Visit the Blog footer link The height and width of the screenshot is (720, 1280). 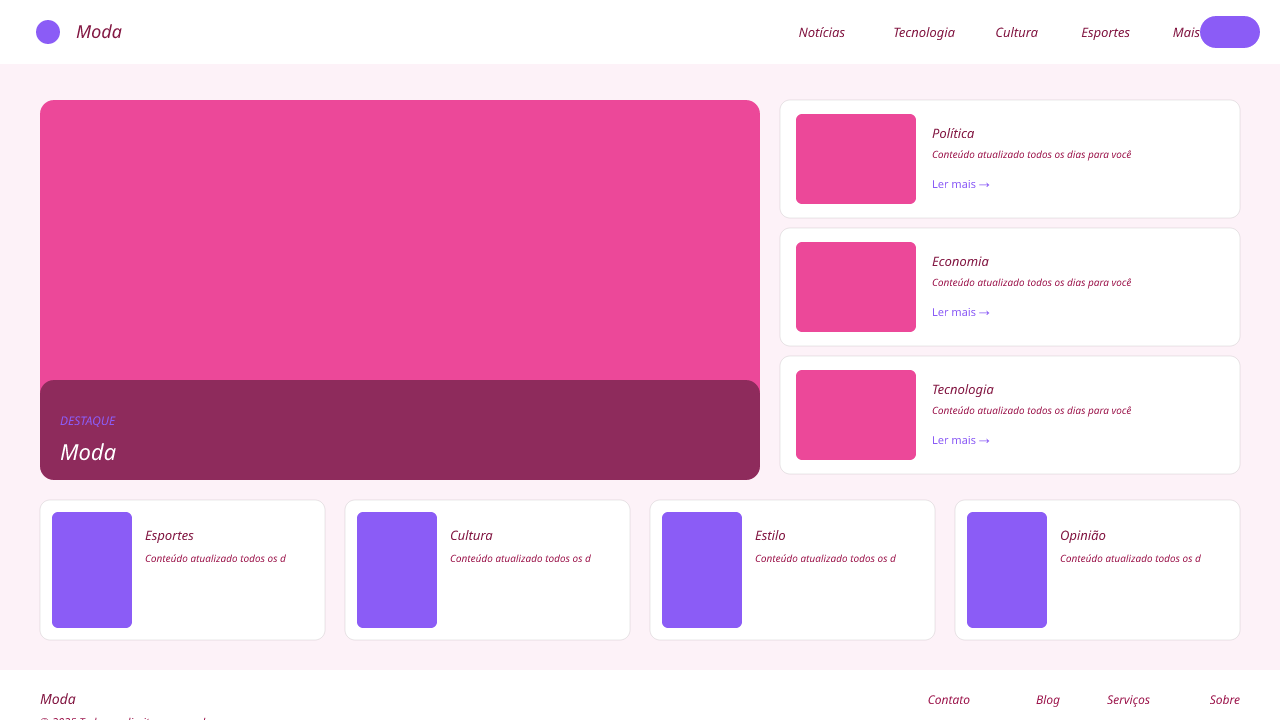tap(1047, 700)
